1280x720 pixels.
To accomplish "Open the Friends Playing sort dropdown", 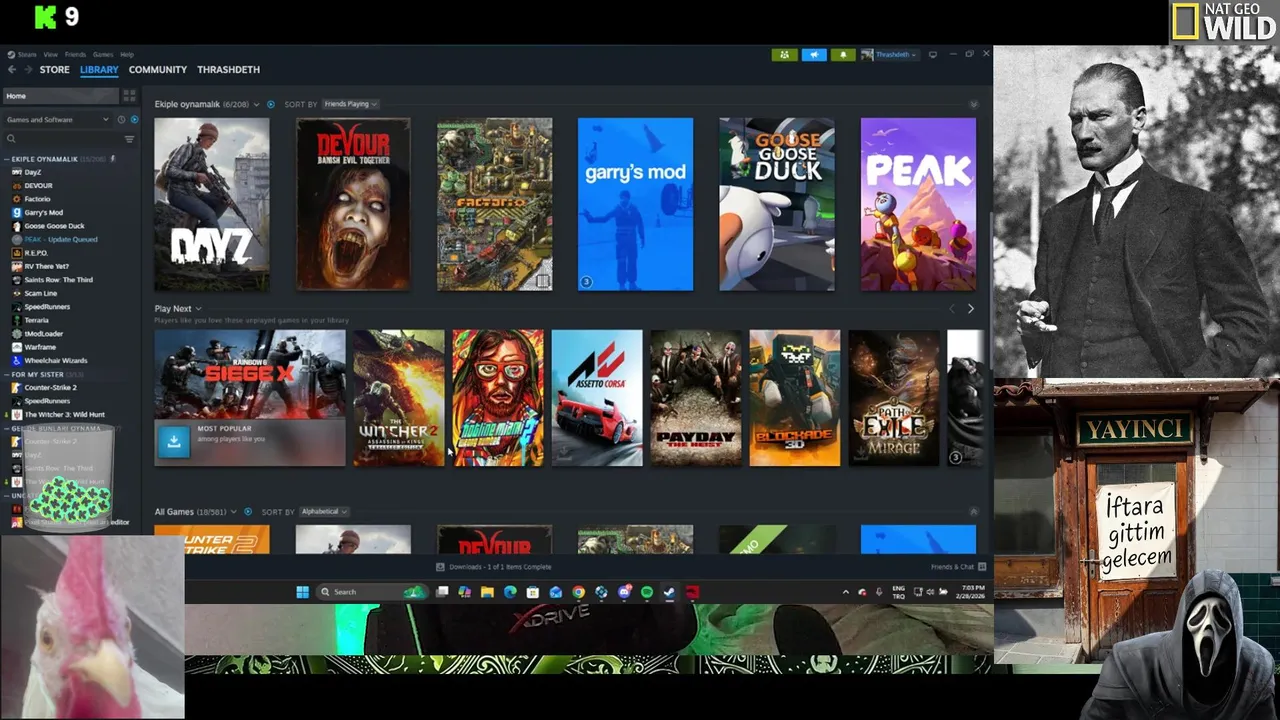I will (349, 104).
